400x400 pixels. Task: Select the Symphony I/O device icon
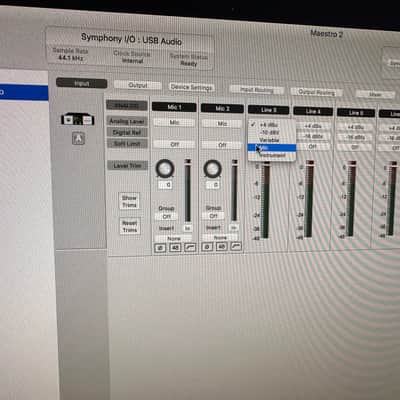click(x=78, y=119)
